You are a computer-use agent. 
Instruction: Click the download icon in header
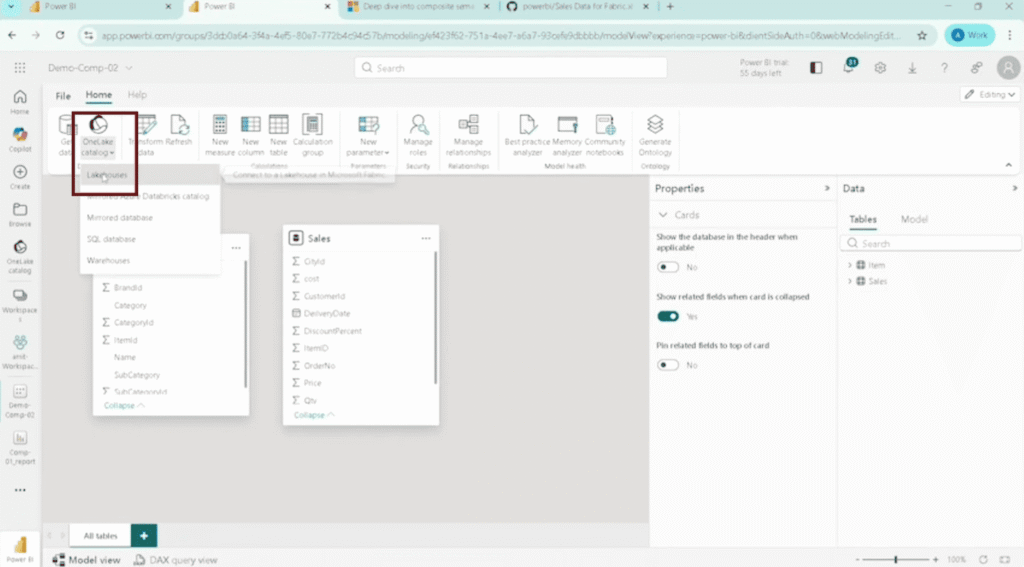point(912,68)
